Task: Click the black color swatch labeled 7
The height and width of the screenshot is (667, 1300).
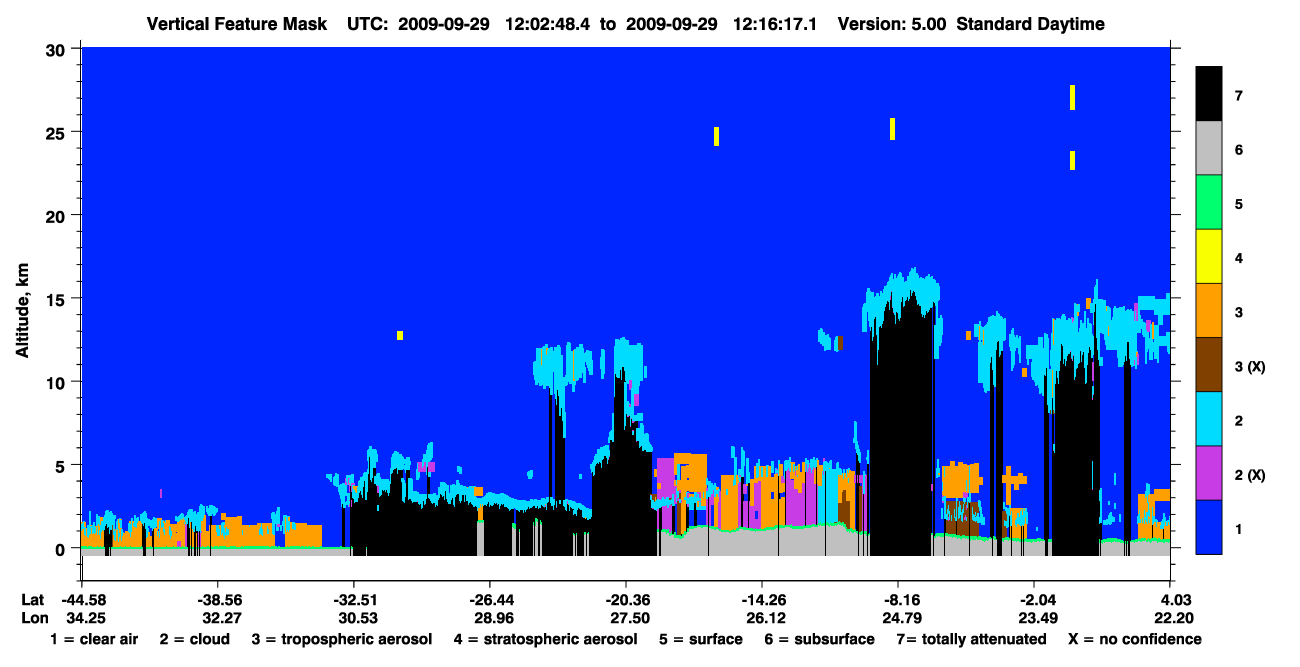Action: click(x=1209, y=94)
